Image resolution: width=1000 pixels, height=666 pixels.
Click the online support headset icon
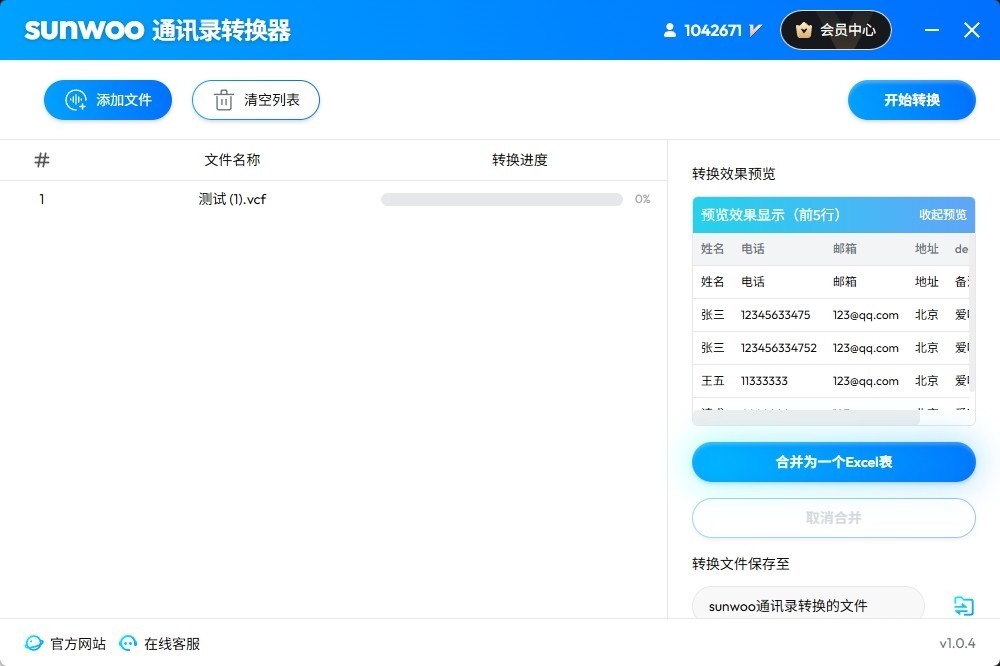tap(128, 643)
